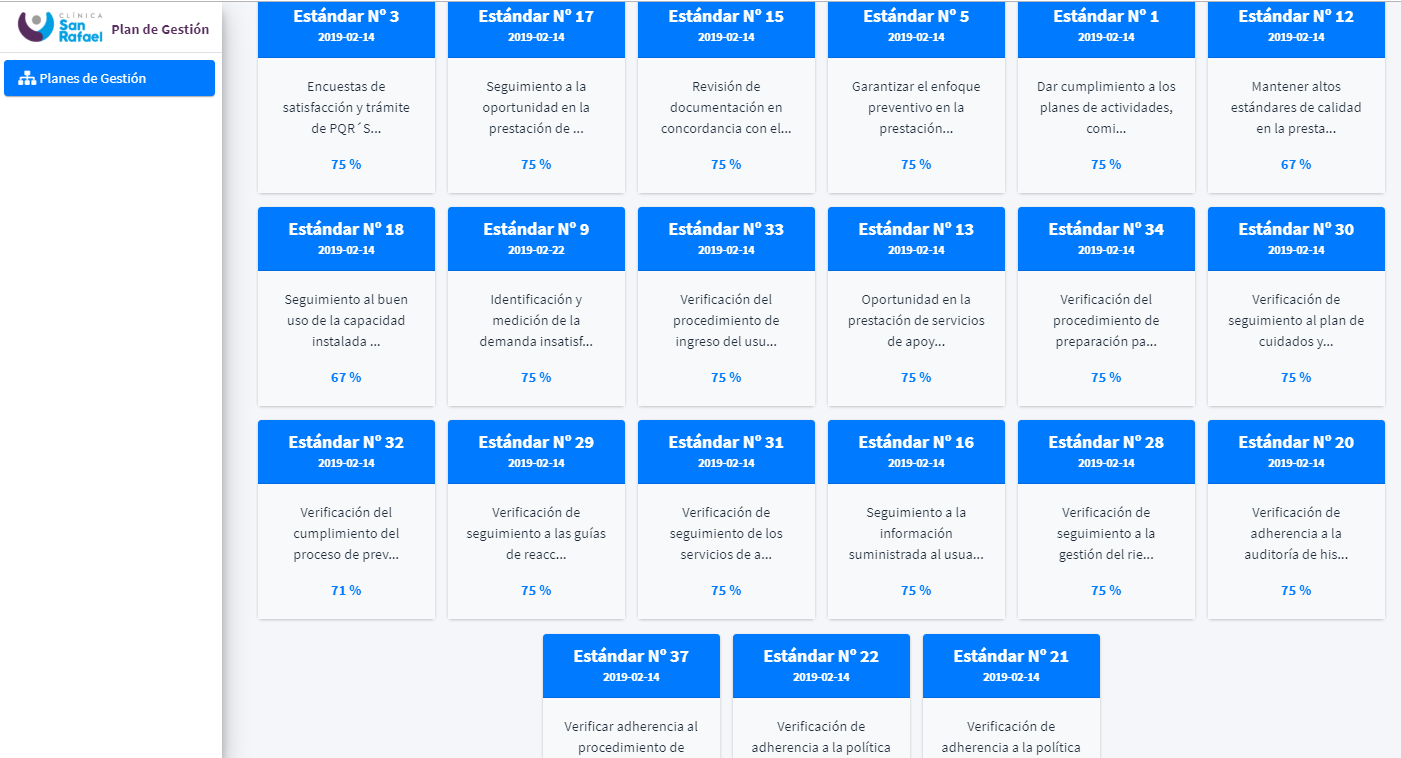The image size is (1401, 758).
Task: Click the Clínica San Rafael logo
Action: click(x=62, y=27)
